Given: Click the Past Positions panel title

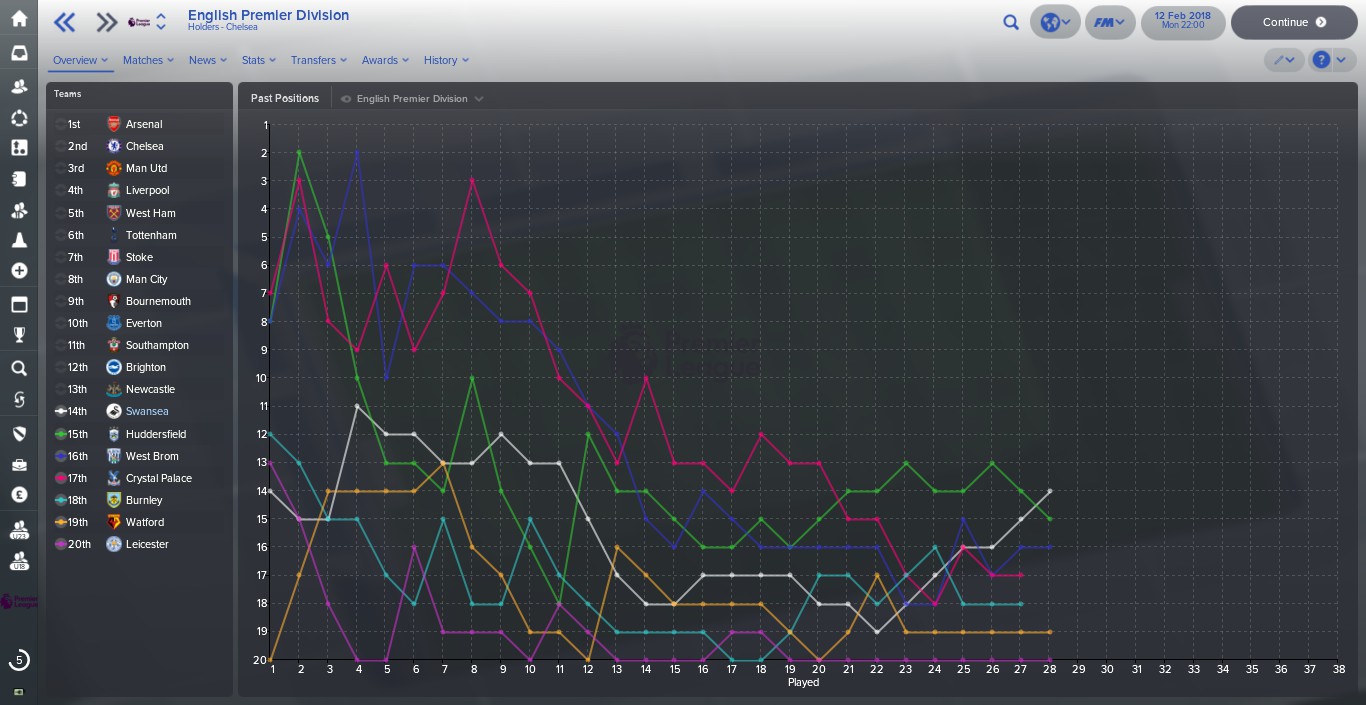Looking at the screenshot, I should click(285, 98).
